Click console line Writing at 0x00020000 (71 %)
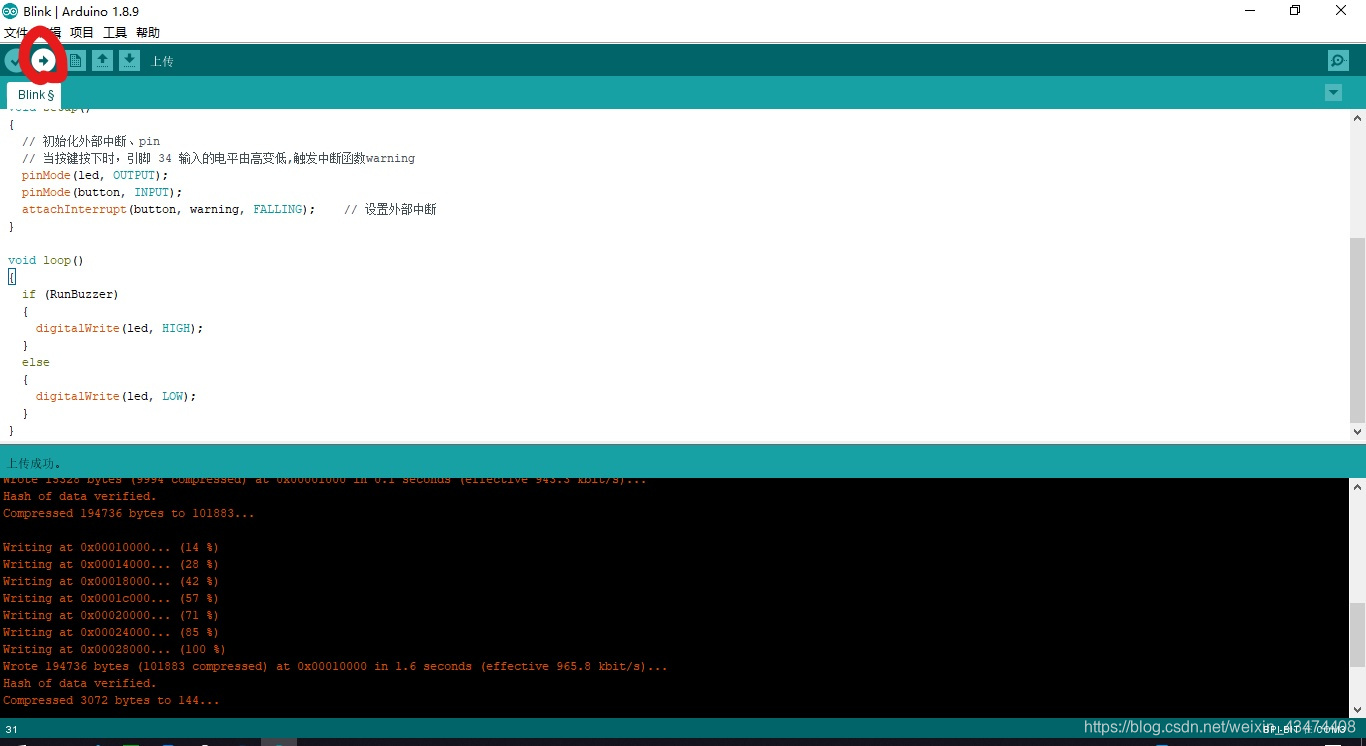1366x746 pixels. (x=111, y=615)
